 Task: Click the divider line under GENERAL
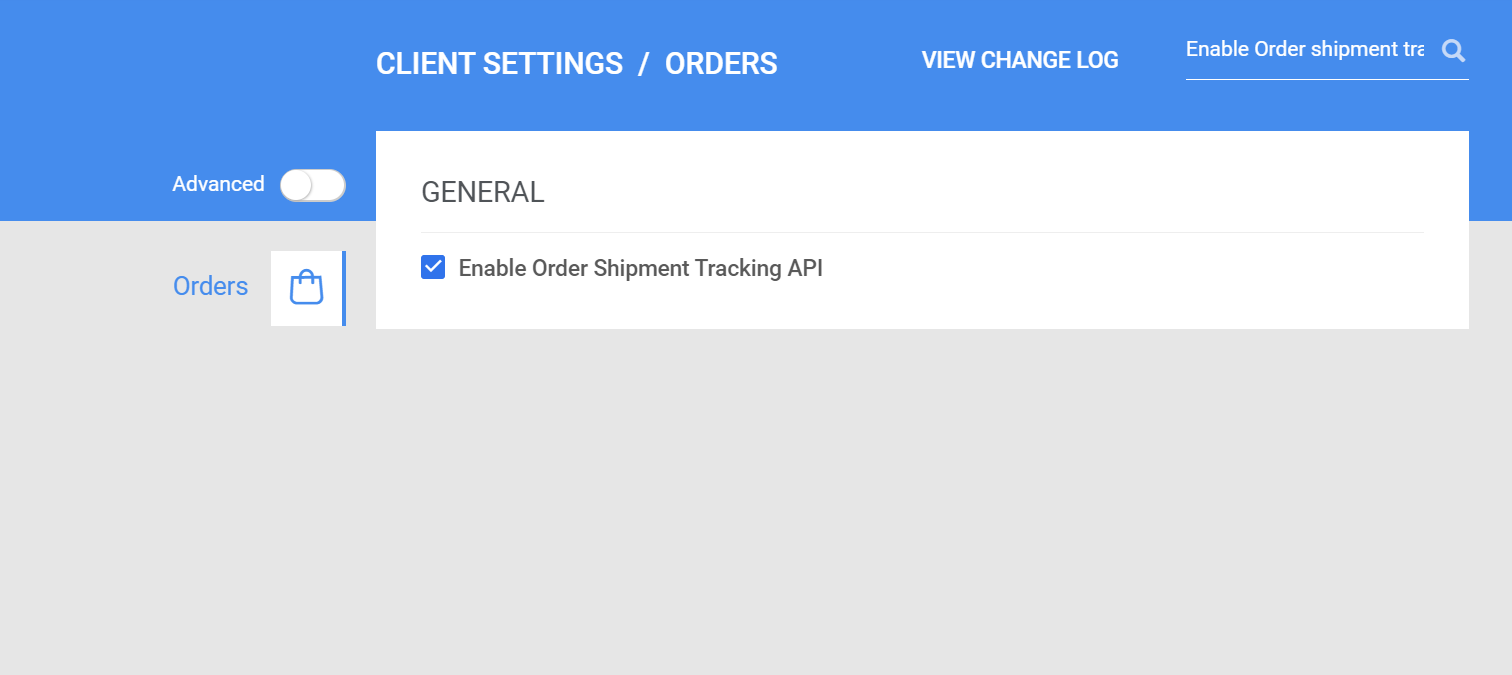pyautogui.click(x=922, y=232)
